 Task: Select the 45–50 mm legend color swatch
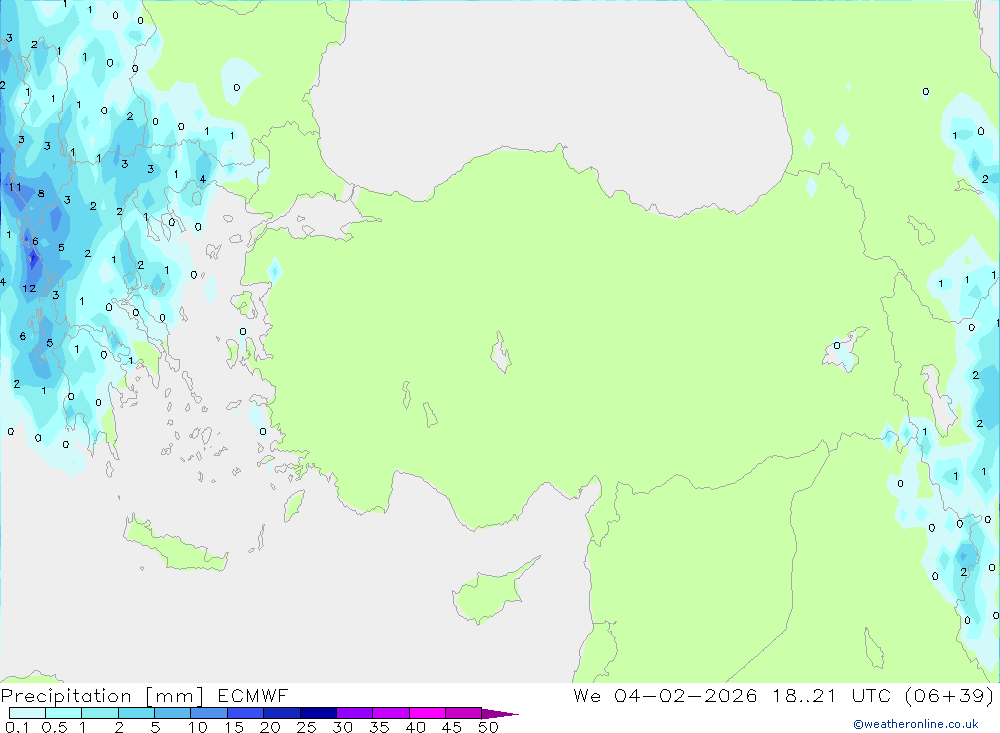[x=464, y=713]
